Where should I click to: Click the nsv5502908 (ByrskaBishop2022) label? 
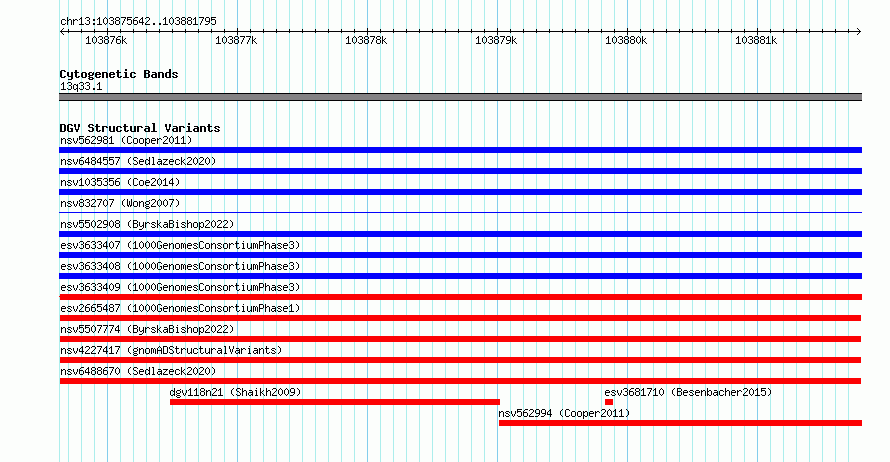[147, 224]
